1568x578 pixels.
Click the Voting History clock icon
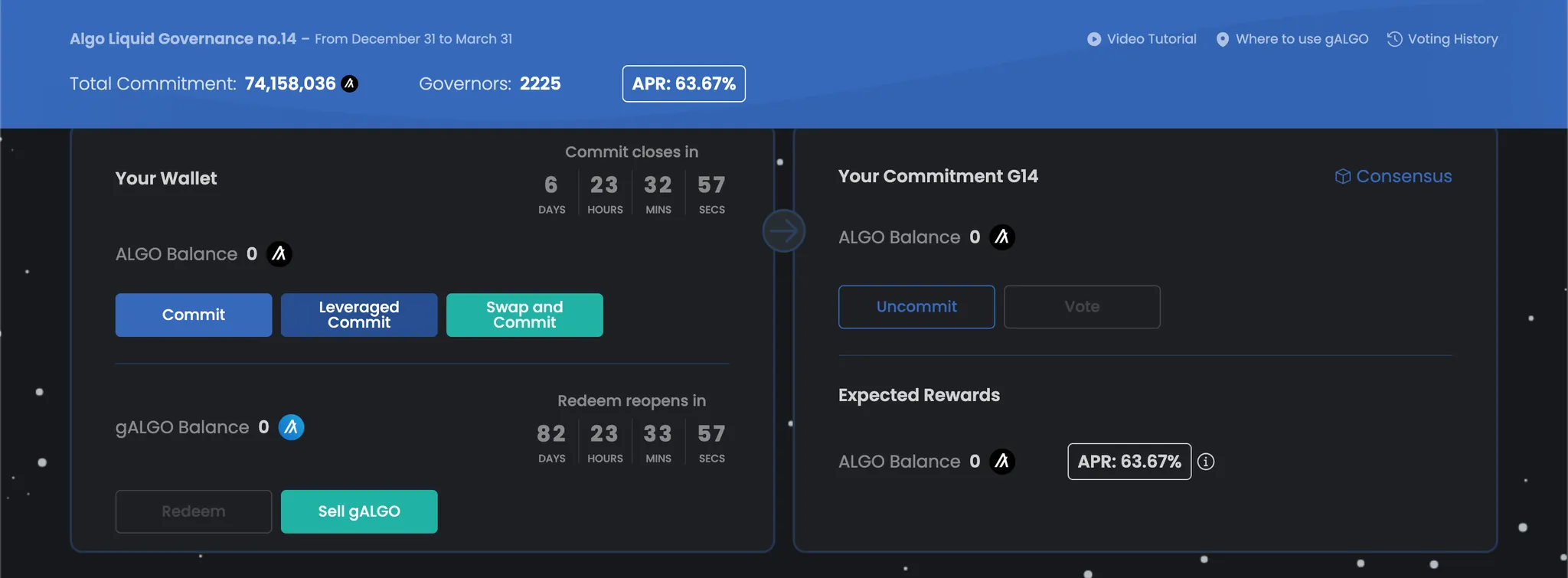1395,39
